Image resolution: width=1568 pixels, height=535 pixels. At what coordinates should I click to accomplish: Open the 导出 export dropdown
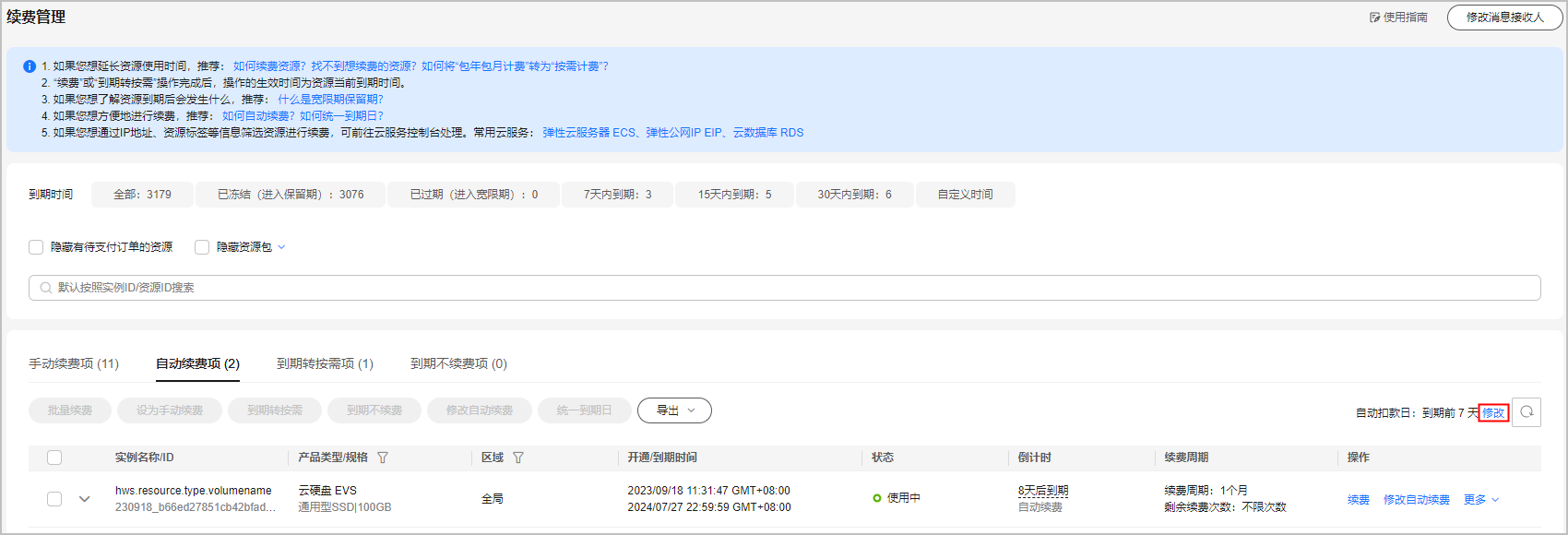674,410
